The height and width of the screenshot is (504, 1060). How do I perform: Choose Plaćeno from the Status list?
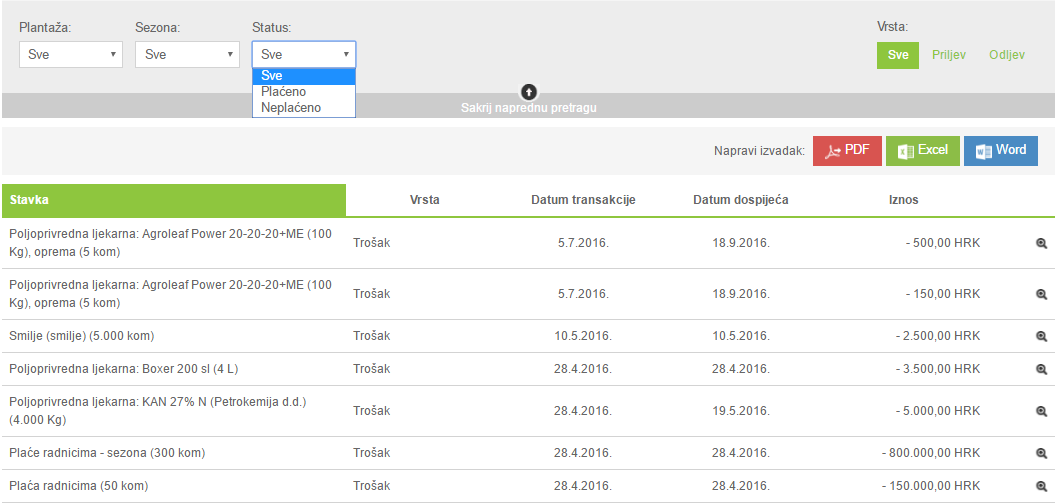click(283, 92)
